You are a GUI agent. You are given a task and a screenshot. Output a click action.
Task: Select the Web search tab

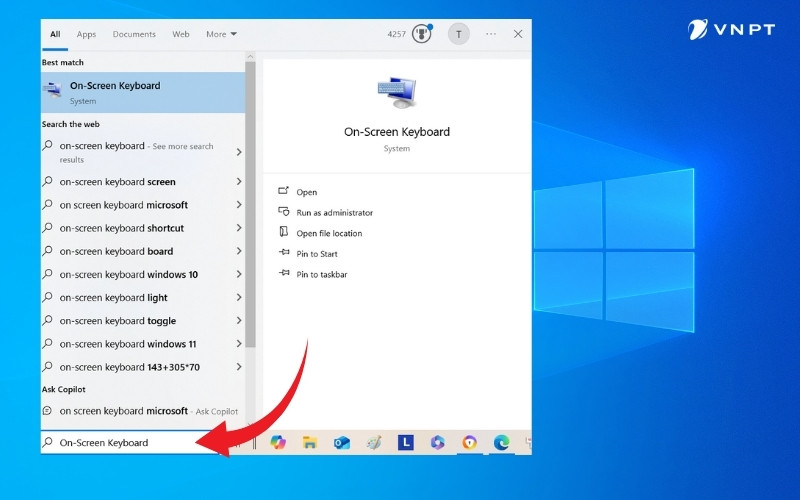181,34
